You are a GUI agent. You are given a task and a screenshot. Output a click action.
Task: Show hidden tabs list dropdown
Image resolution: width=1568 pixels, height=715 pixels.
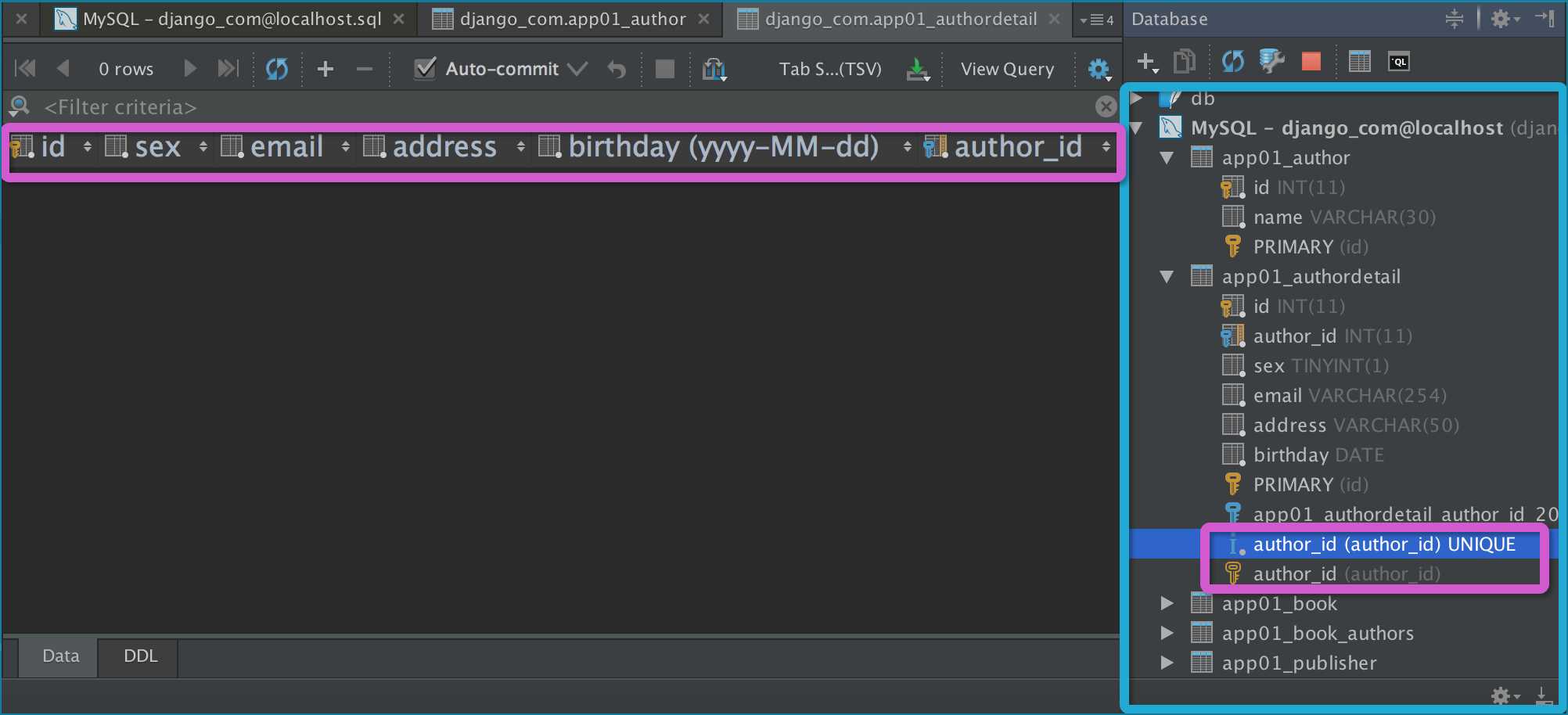pos(1097,20)
